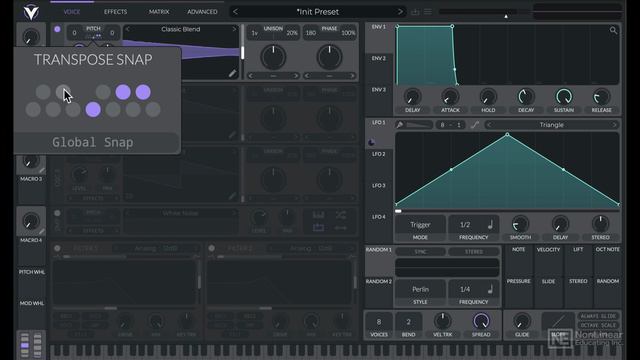Toggle F-sharp dot in Transpose Snap
Viewport: 640px width, 360px height.
[103, 92]
